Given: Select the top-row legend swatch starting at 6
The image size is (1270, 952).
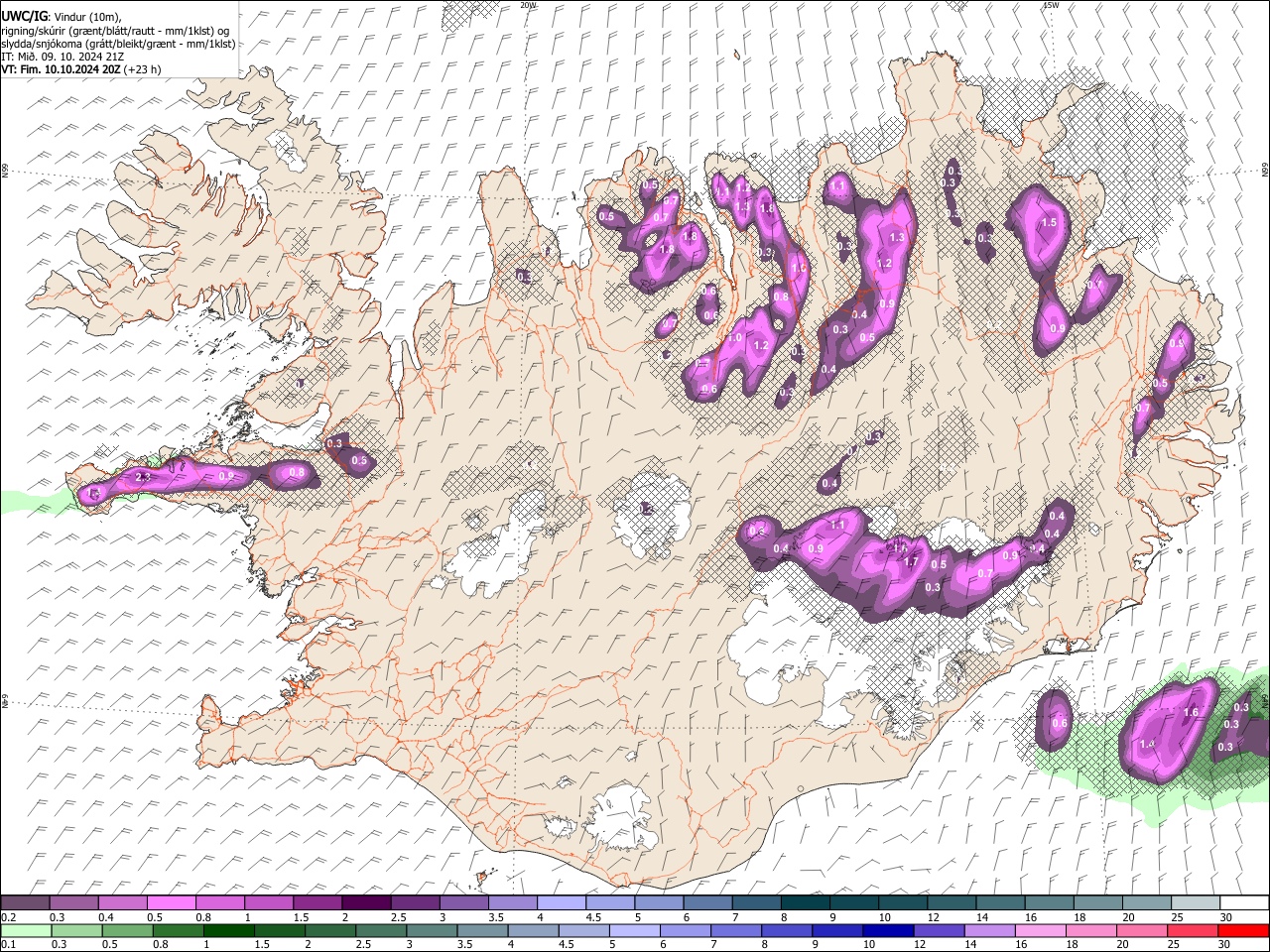Looking at the screenshot, I should coord(706,903).
